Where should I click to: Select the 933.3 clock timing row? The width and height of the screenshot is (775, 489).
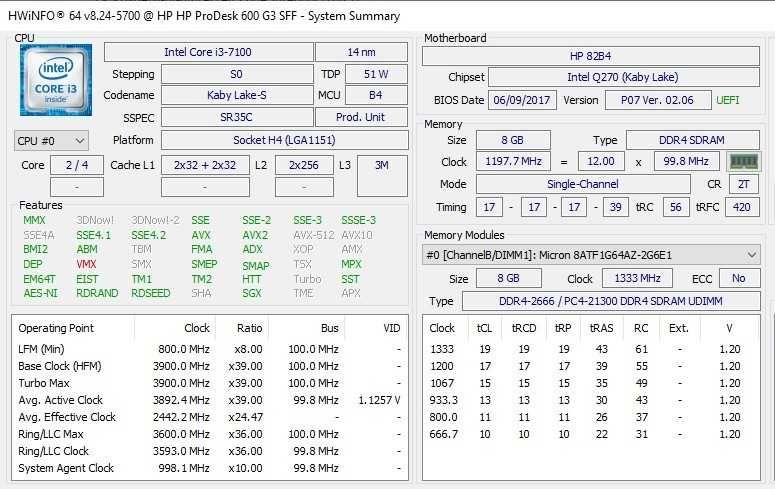[x=591, y=400]
